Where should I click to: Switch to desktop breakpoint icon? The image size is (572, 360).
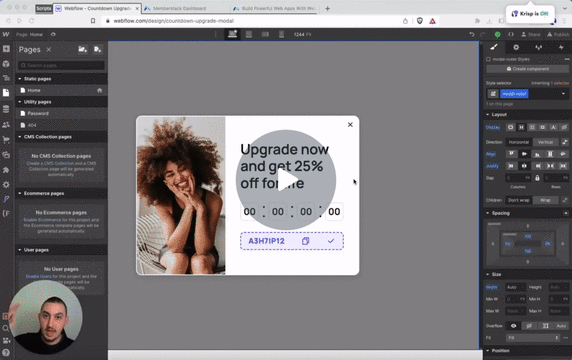[x=232, y=34]
